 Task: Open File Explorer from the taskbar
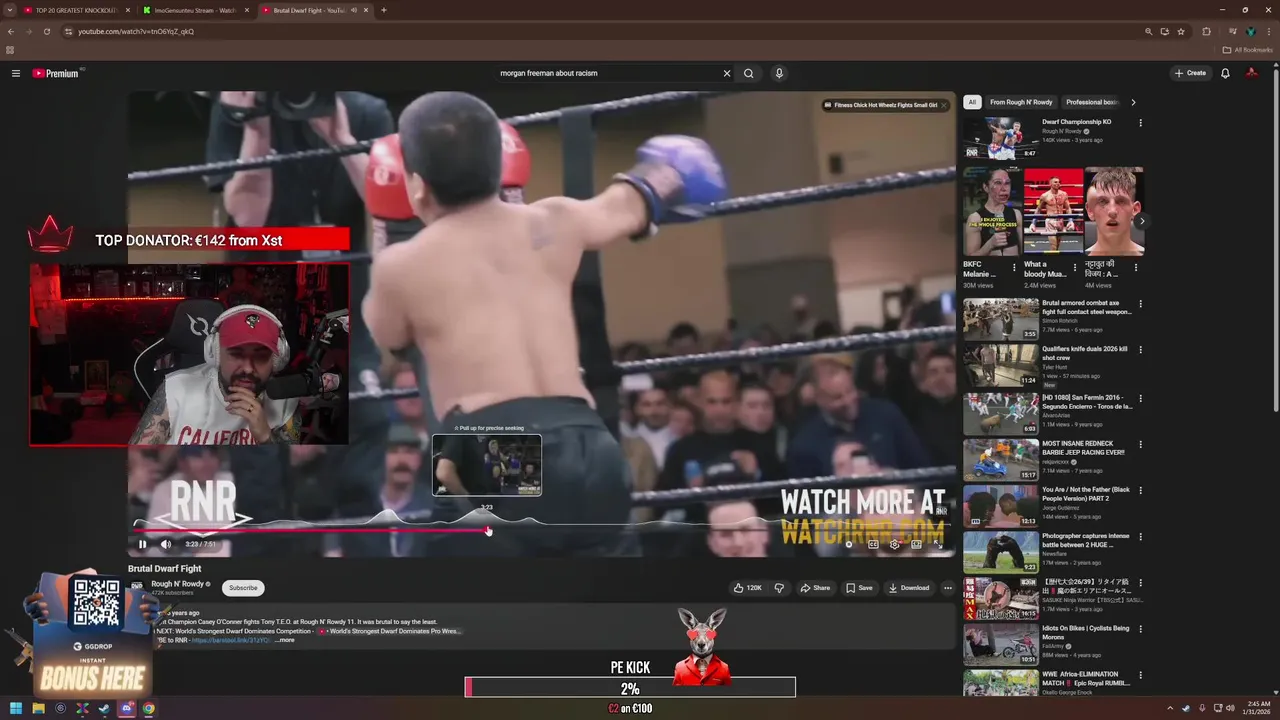pos(39,708)
